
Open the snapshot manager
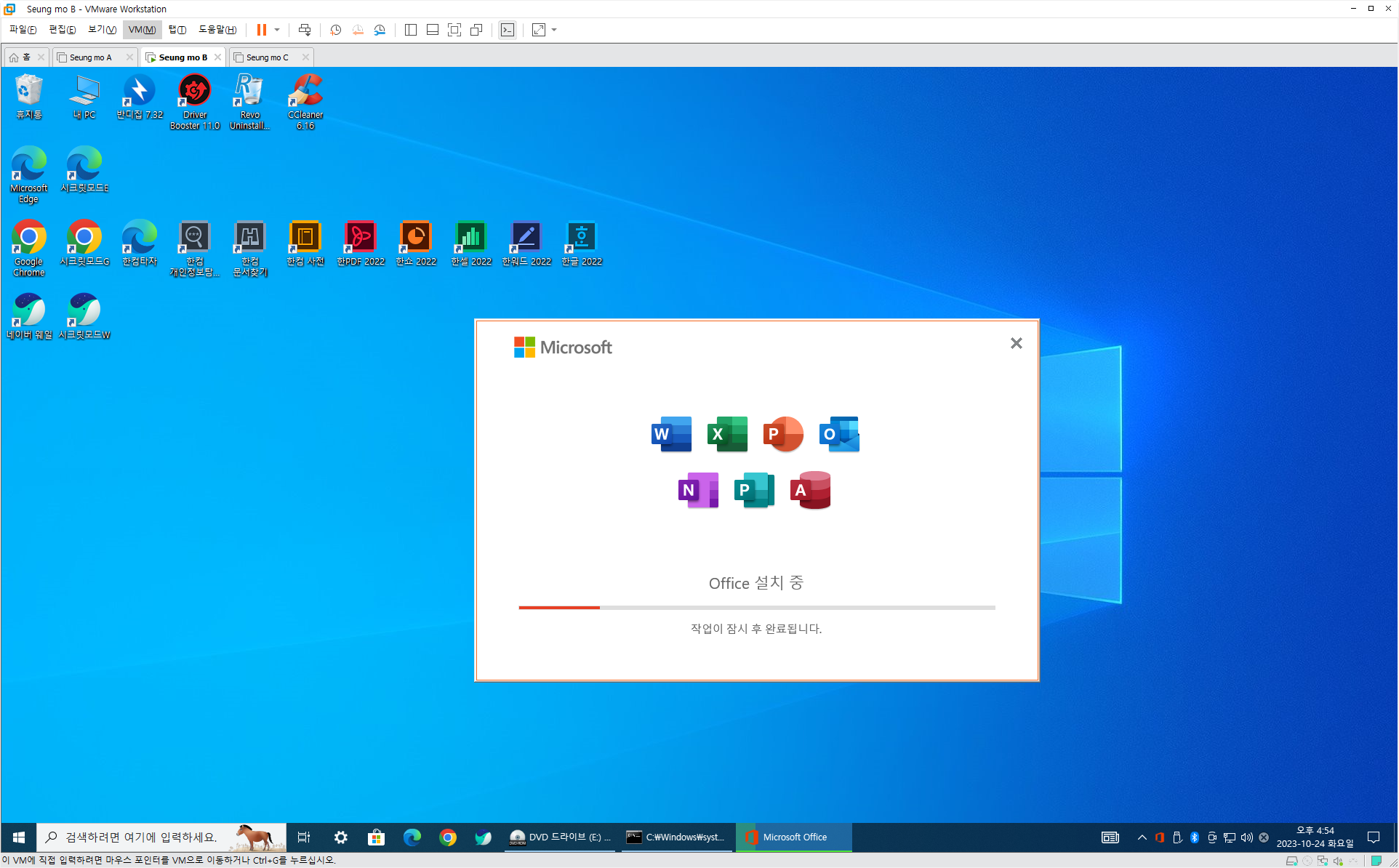coord(380,30)
